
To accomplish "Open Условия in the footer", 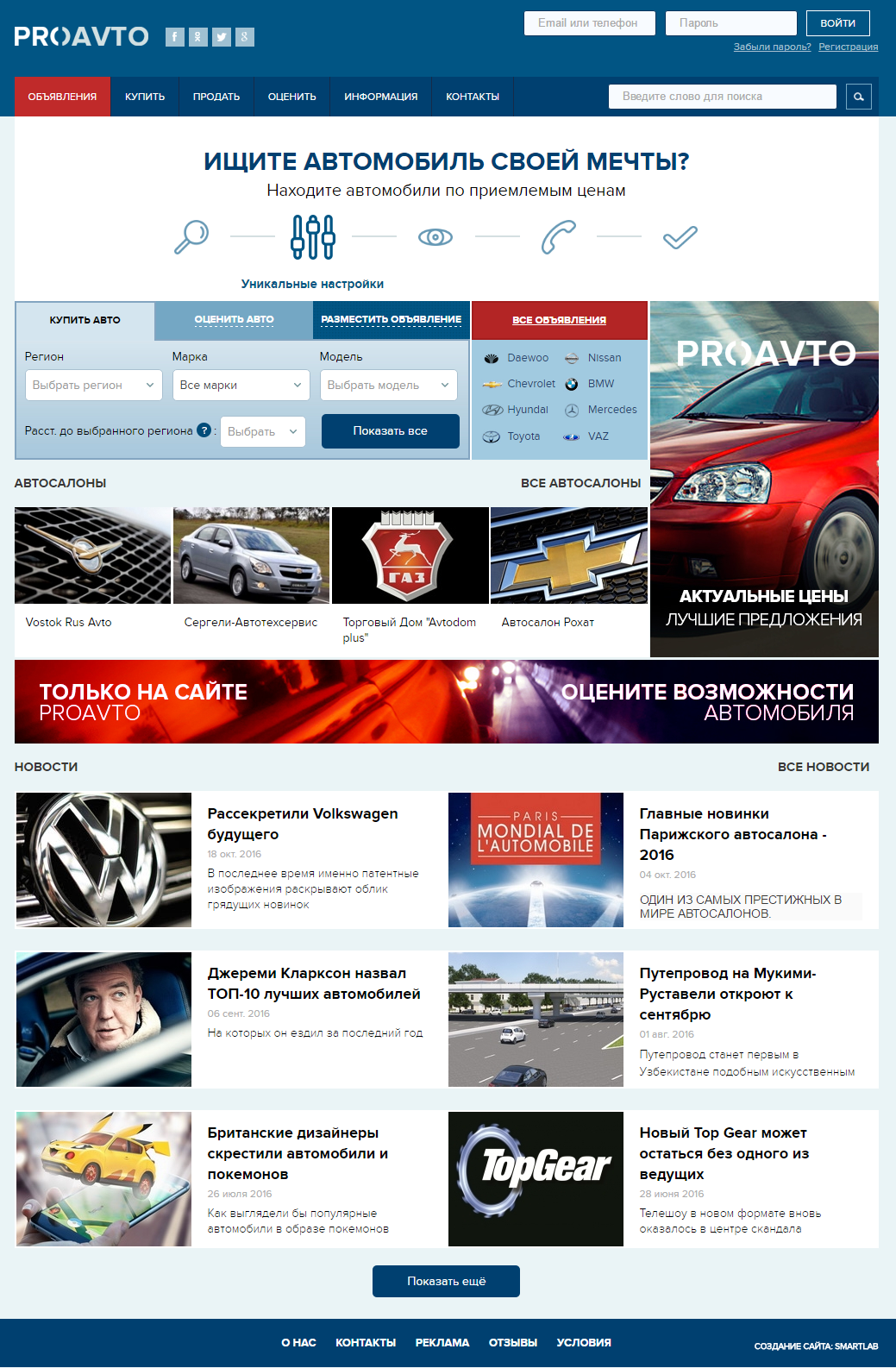I will [x=584, y=1343].
